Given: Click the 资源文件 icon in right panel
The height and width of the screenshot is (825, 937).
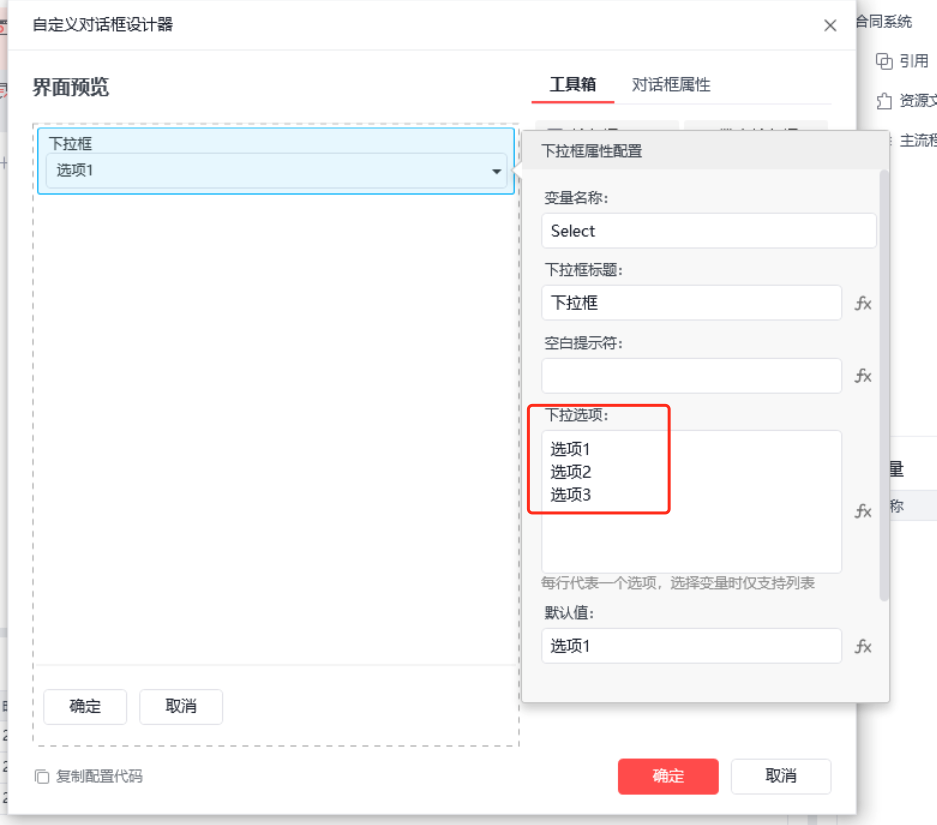Looking at the screenshot, I should click(884, 100).
